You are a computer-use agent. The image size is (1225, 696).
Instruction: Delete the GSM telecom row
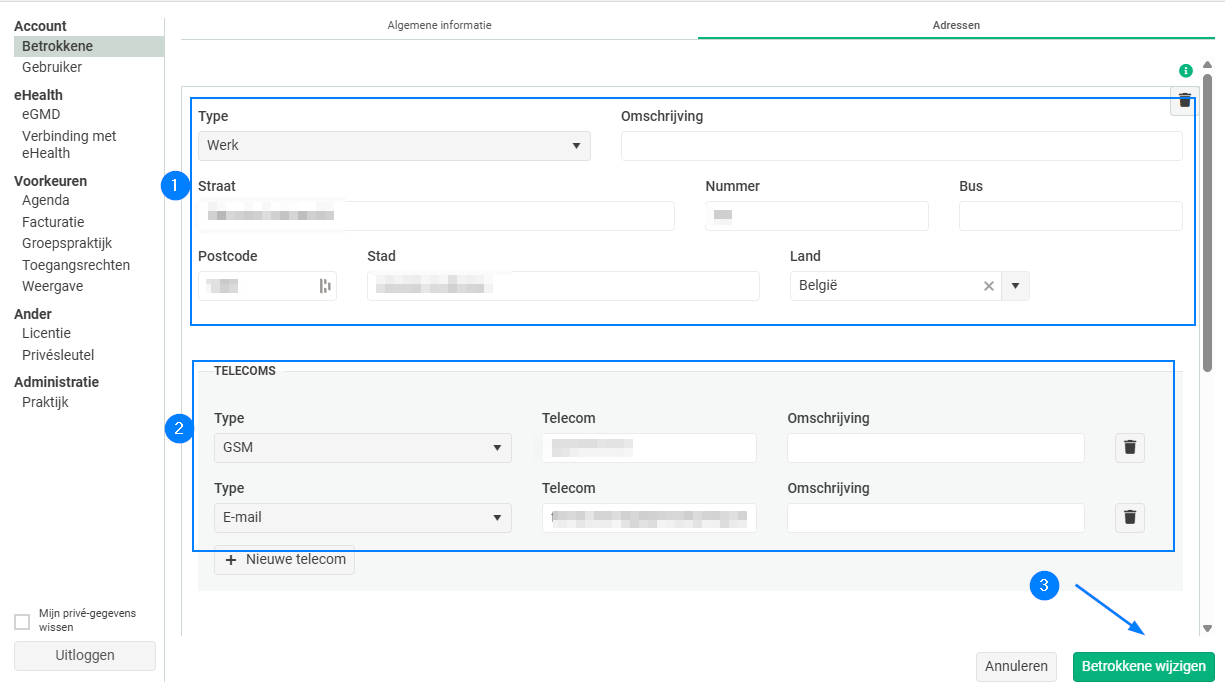pos(1130,448)
